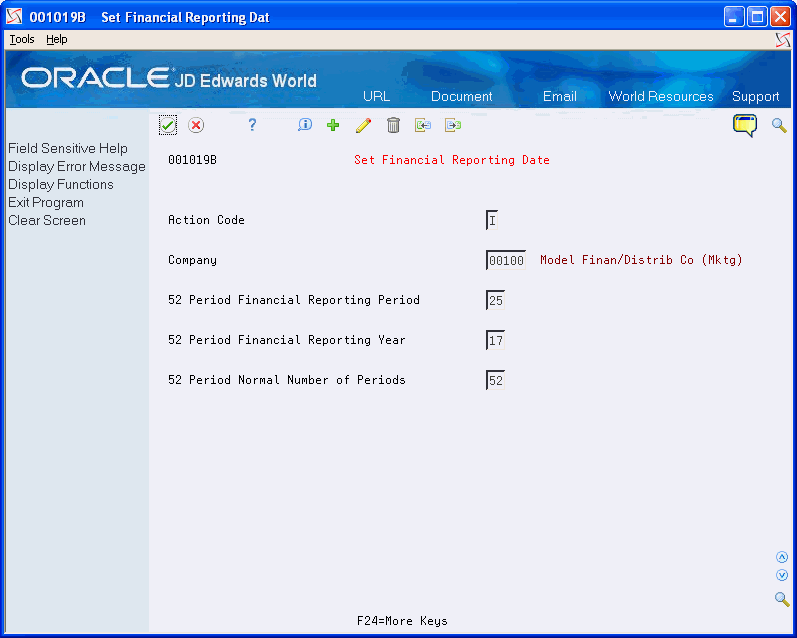Screen dimensions: 797x638
Task: Focus the Financial Reporting Year field
Action: click(496, 340)
